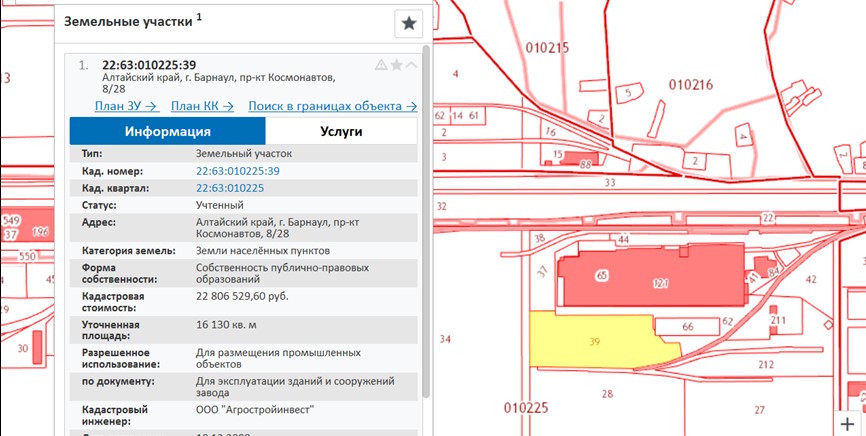Click the quarter label 010225 on map

[x=526, y=408]
